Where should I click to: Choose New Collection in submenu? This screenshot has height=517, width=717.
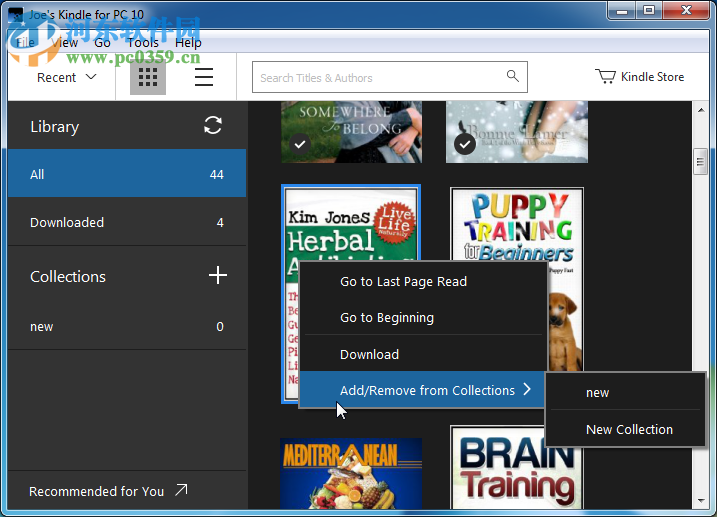tap(626, 429)
